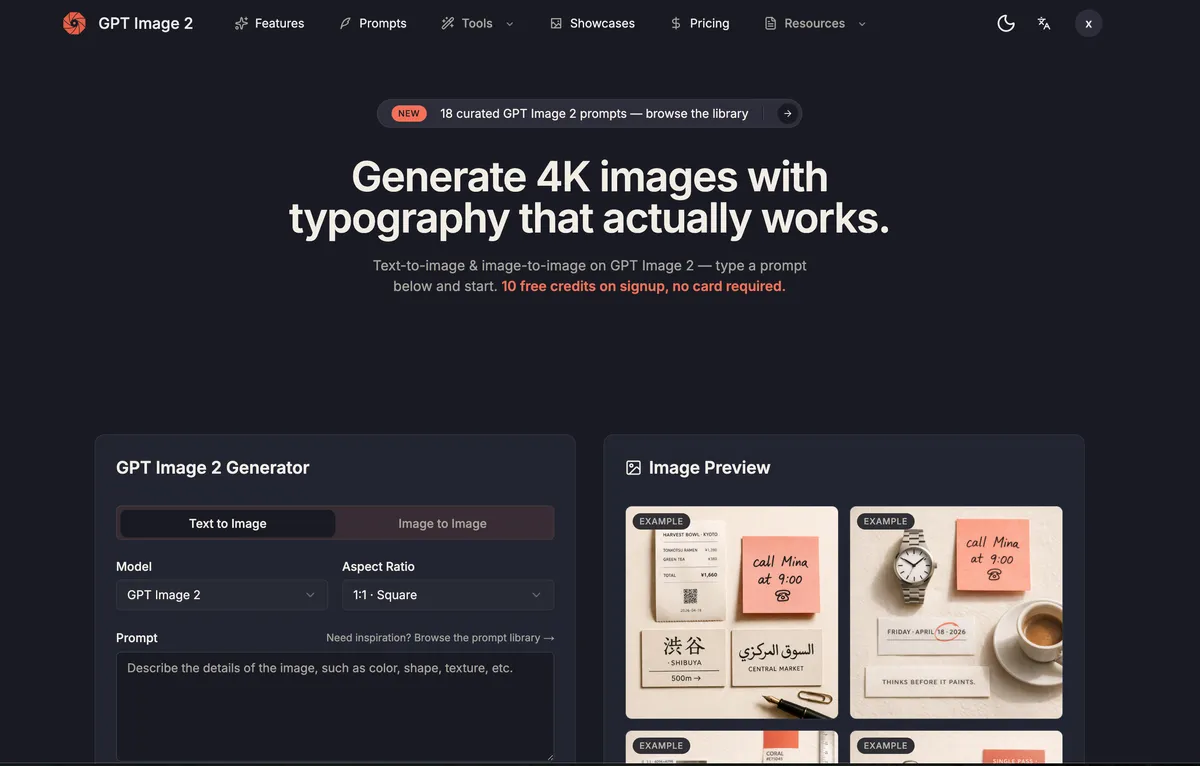Open the wristwatch and coffee example image

coord(956,612)
